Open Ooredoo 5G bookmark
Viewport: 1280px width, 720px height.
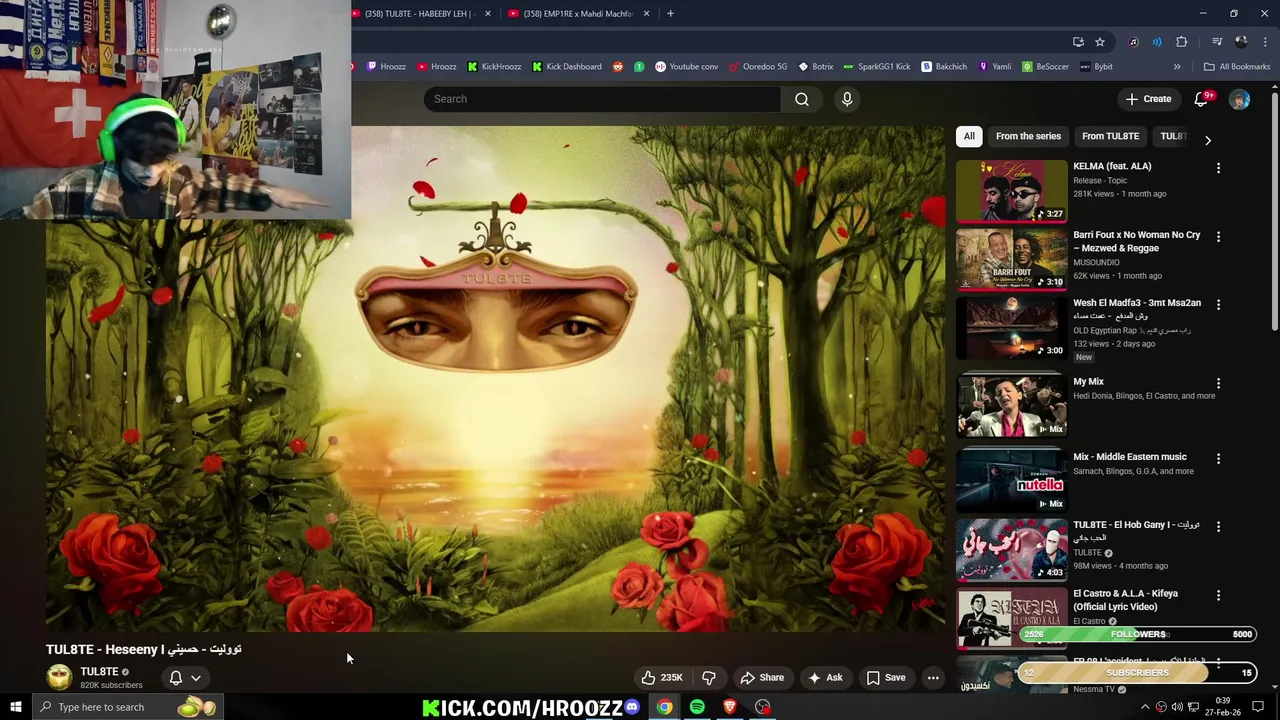pos(757,67)
